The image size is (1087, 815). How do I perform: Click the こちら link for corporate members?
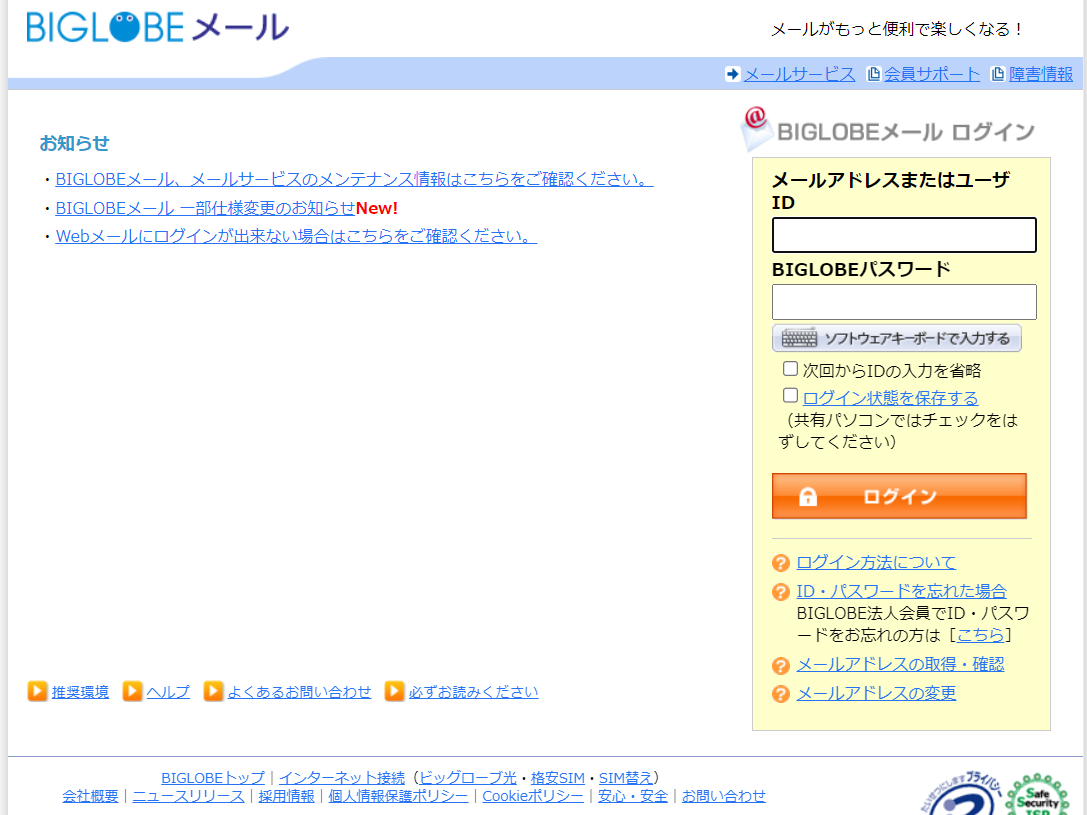coord(980,635)
